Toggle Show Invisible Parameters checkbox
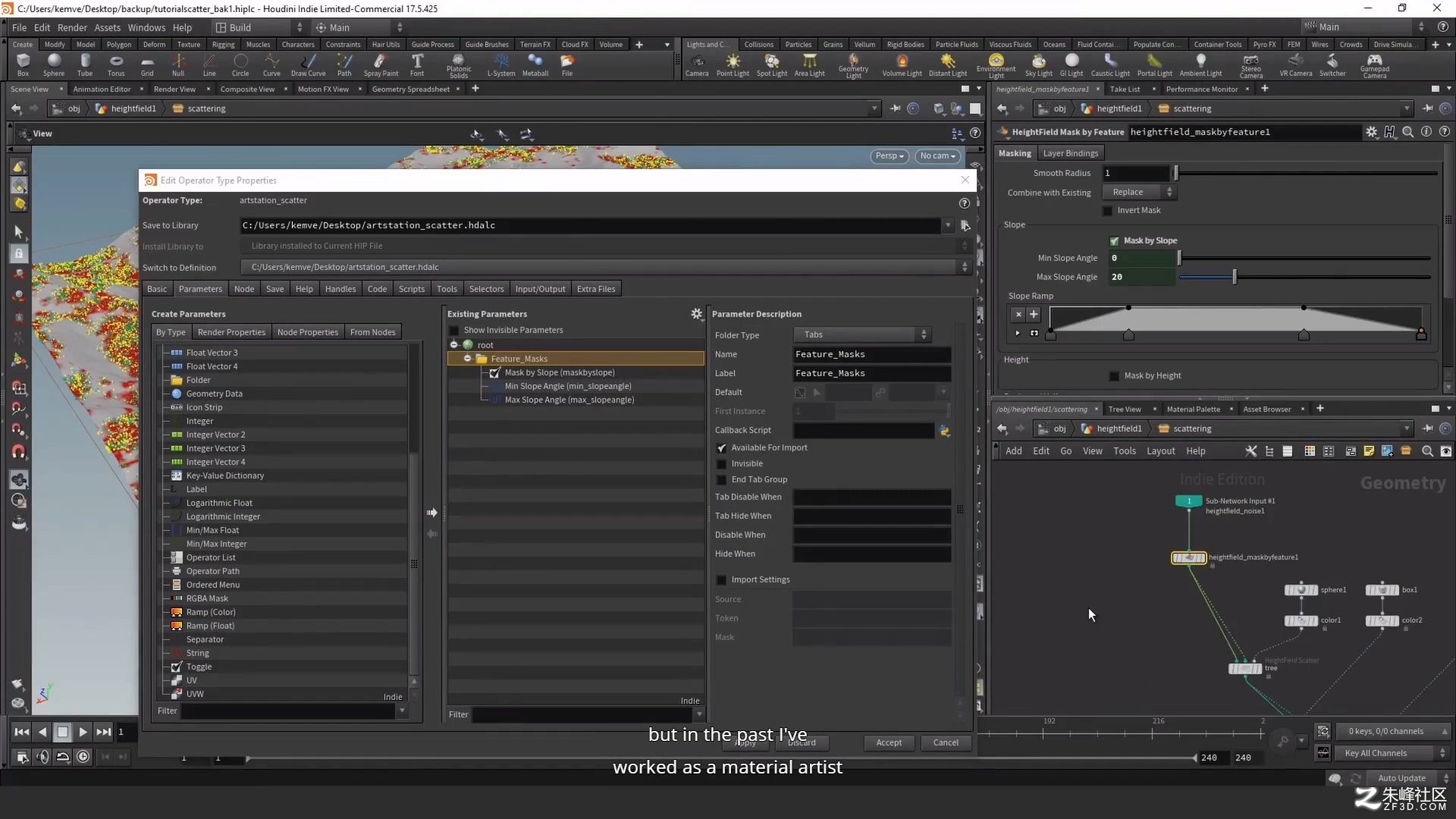The image size is (1456, 819). pos(454,331)
